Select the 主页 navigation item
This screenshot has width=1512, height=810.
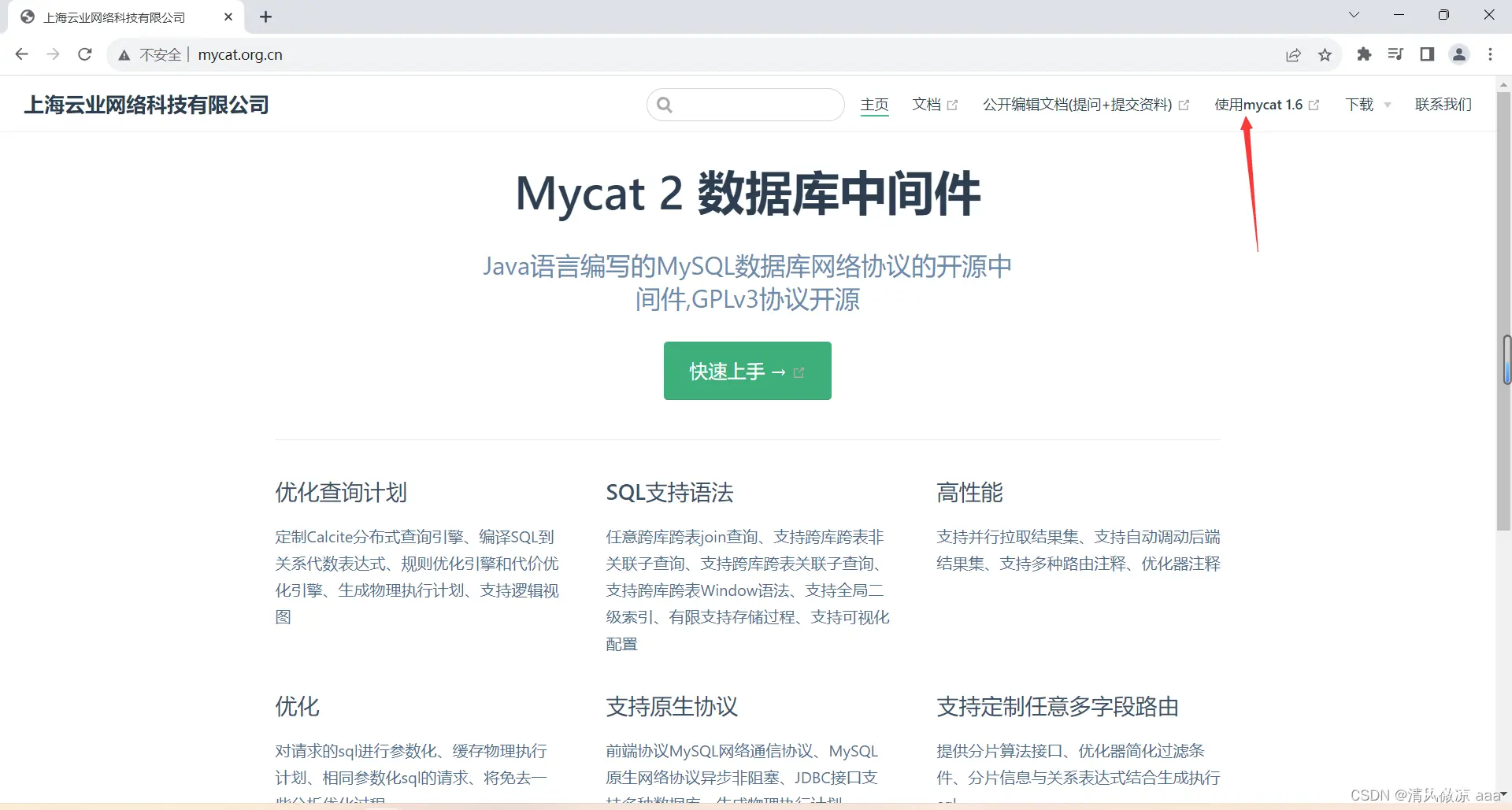click(874, 105)
